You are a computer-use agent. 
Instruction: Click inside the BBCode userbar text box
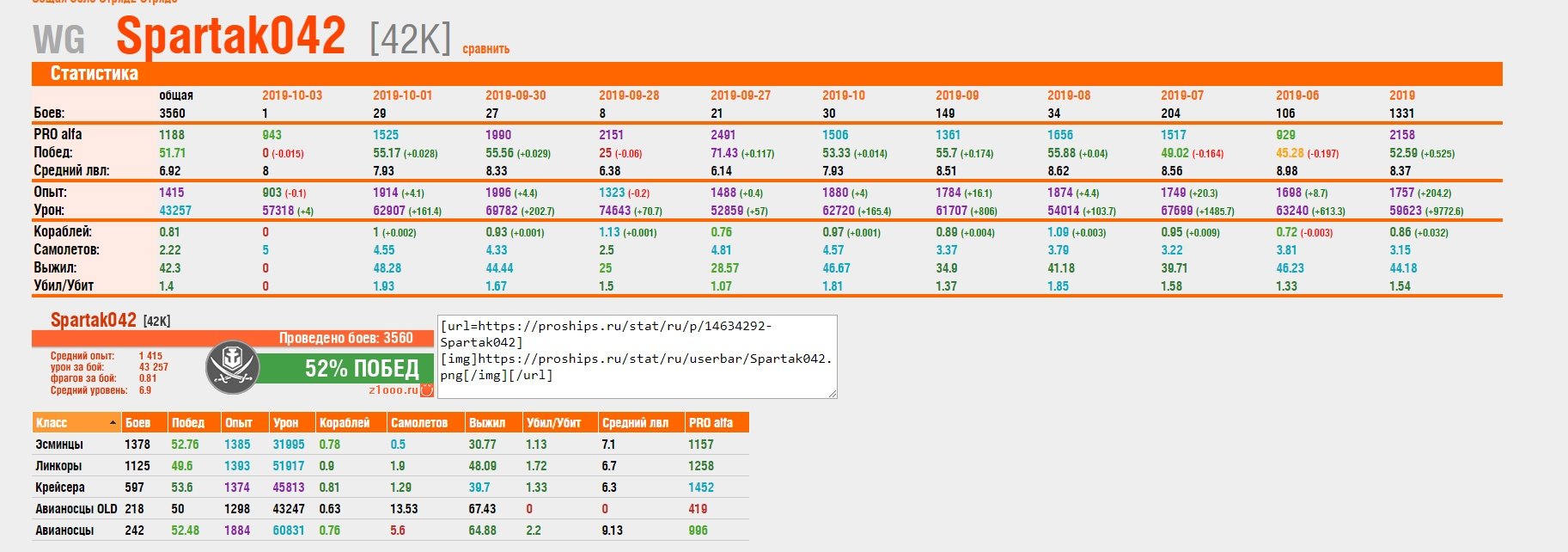637,357
